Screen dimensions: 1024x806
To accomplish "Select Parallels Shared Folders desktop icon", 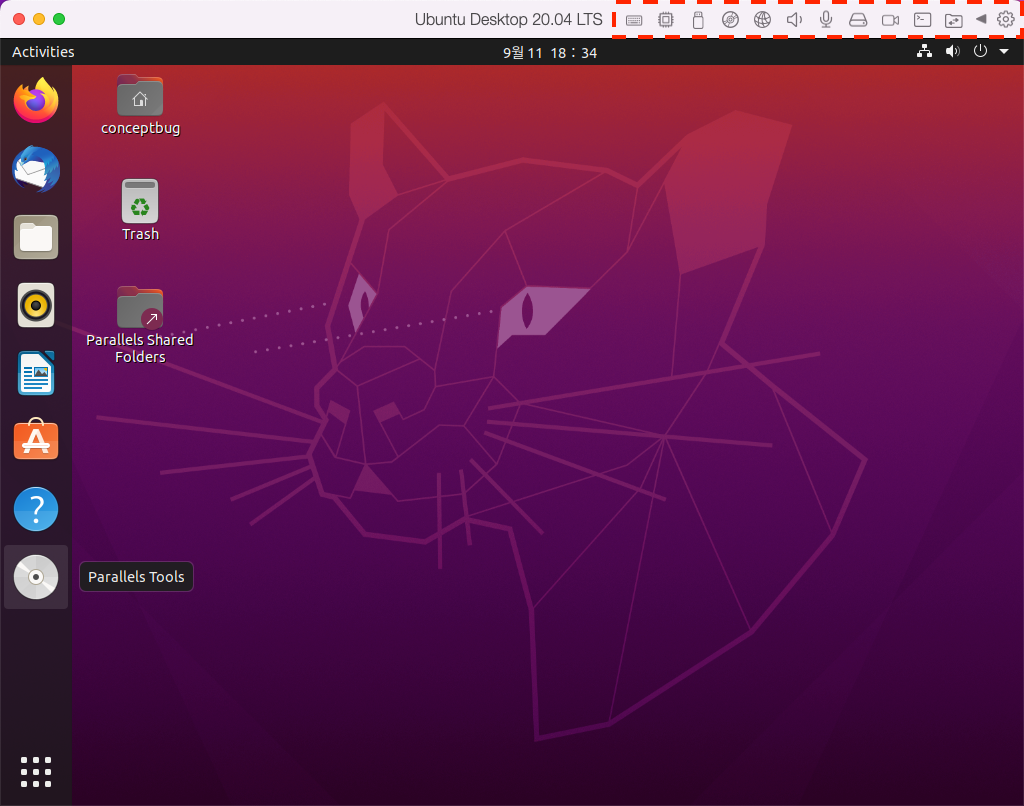I will pos(140,325).
